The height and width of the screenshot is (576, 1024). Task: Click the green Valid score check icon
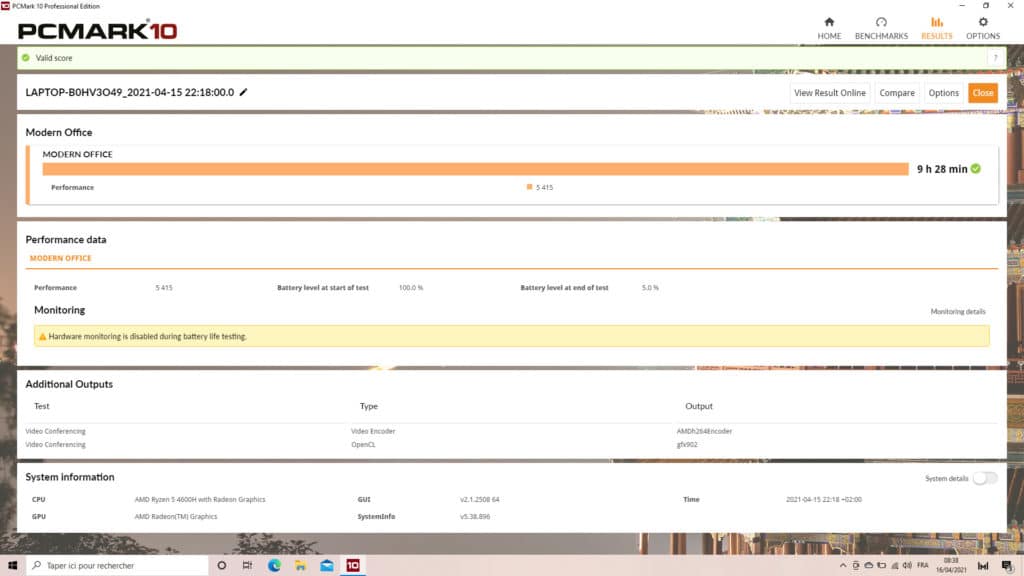[x=25, y=58]
